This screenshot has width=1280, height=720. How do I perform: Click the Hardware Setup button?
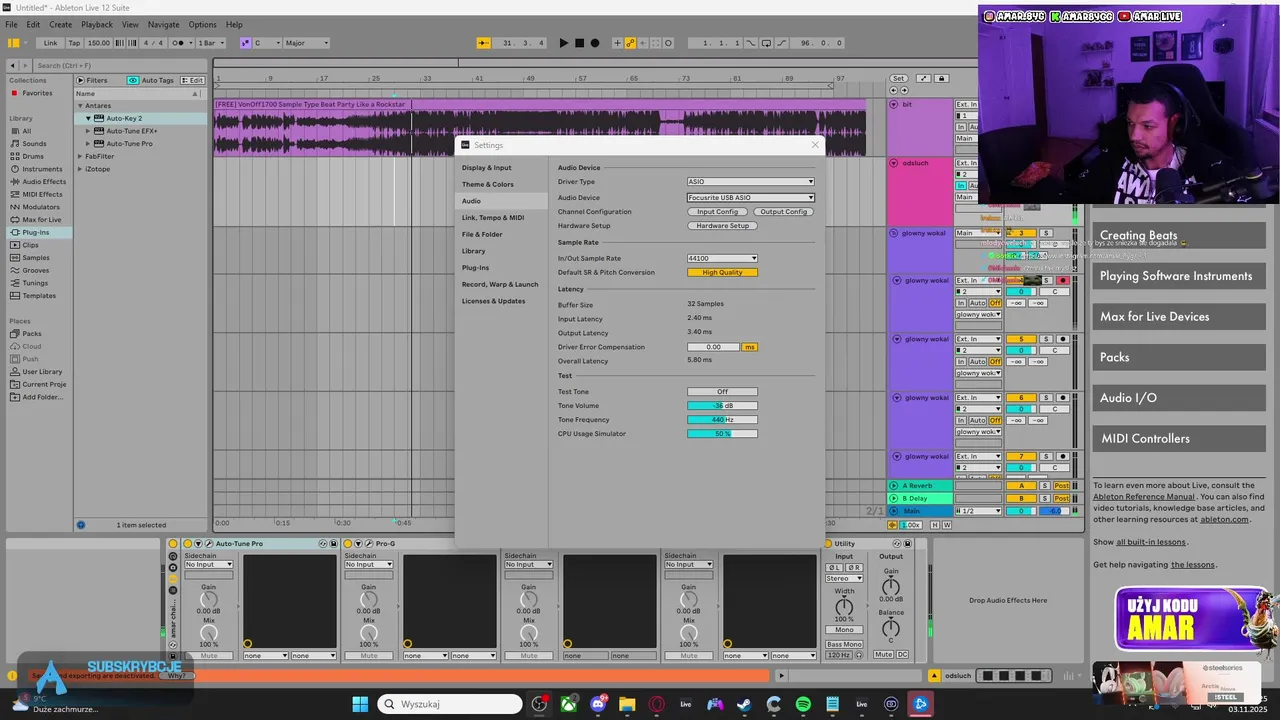pyautogui.click(x=722, y=226)
